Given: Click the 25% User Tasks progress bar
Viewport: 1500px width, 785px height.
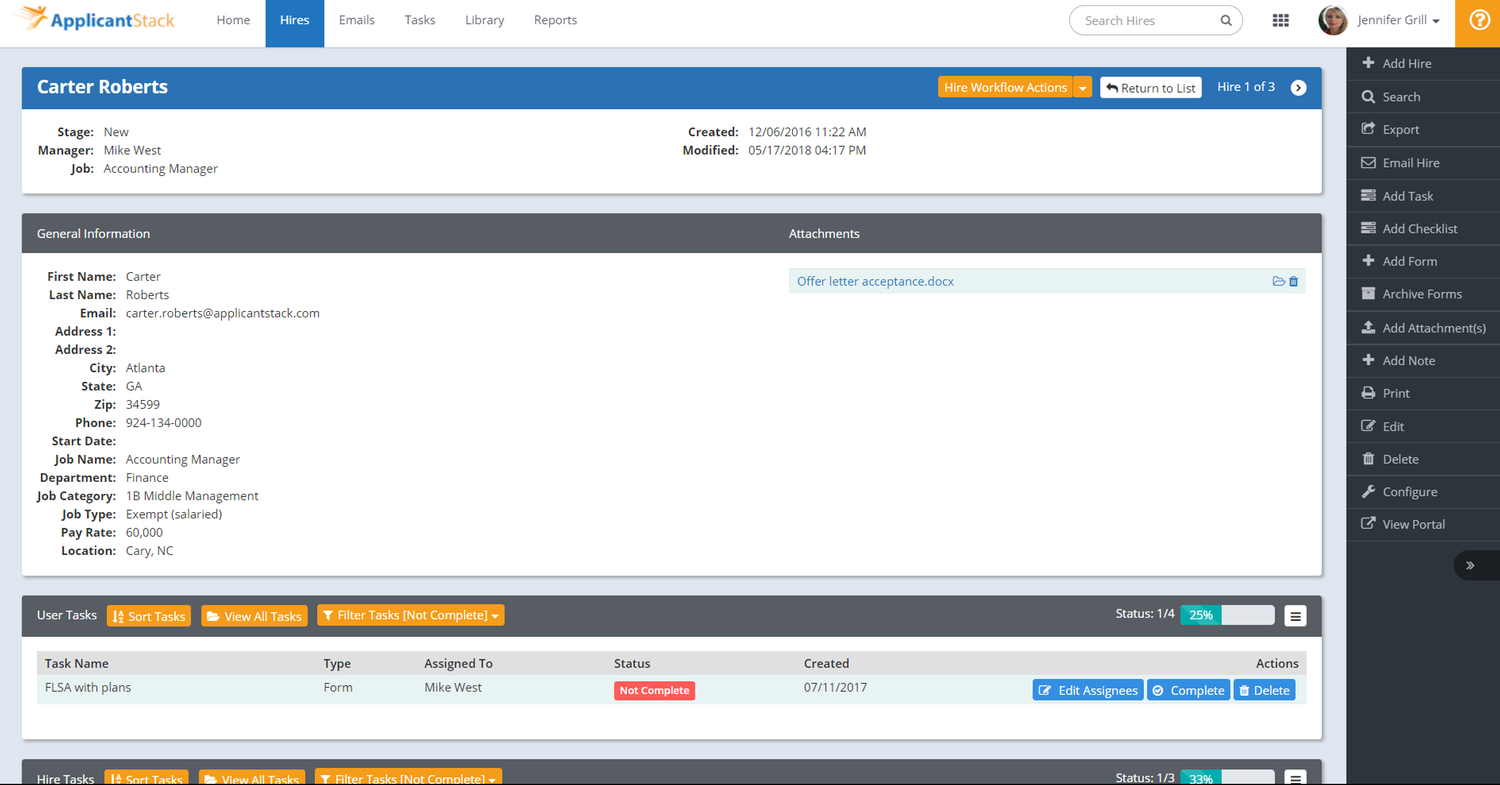Looking at the screenshot, I should tap(1227, 615).
